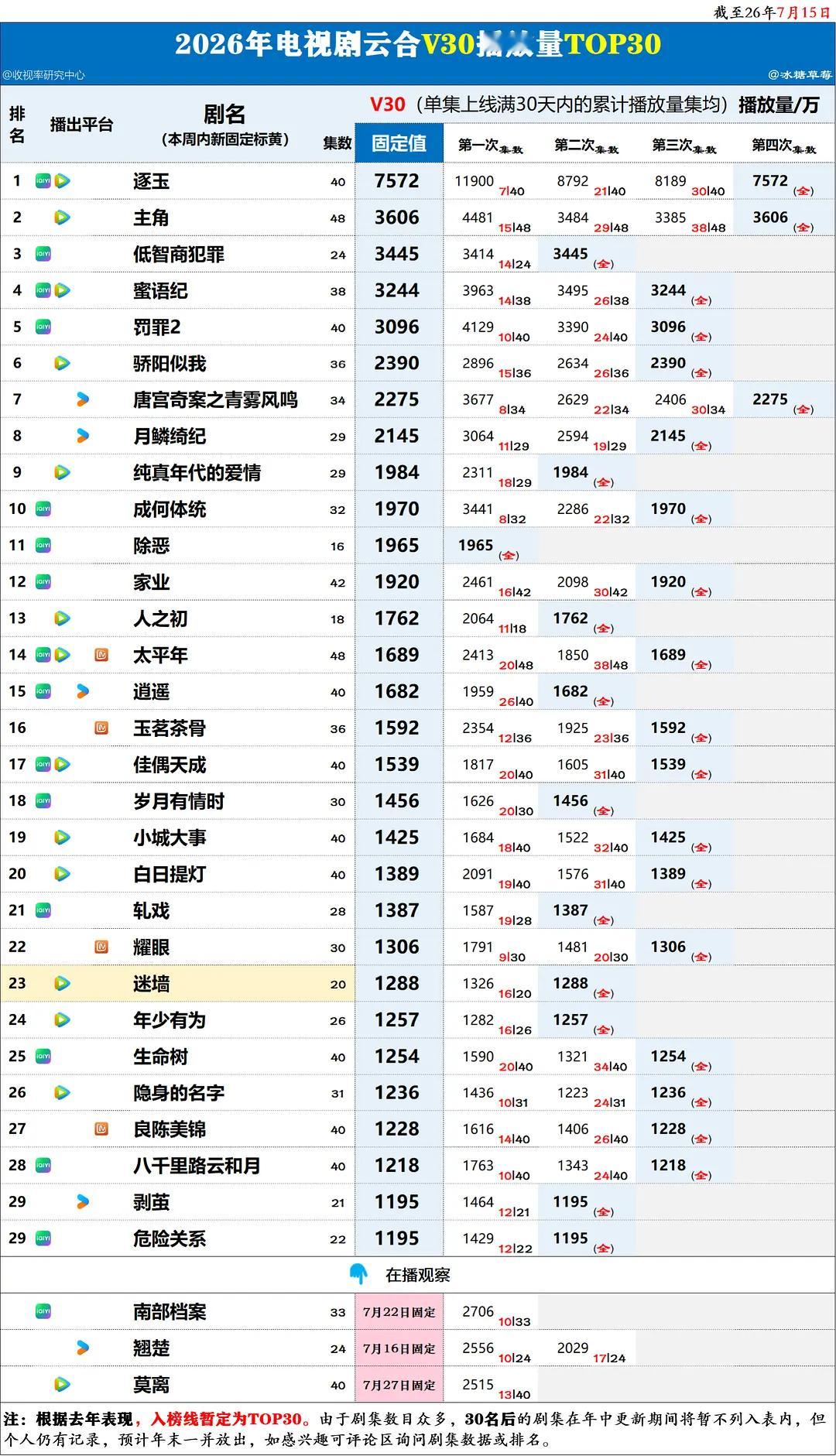
Task: Click the Tencent Video icon beside 骄阳似我
Action: click(63, 363)
